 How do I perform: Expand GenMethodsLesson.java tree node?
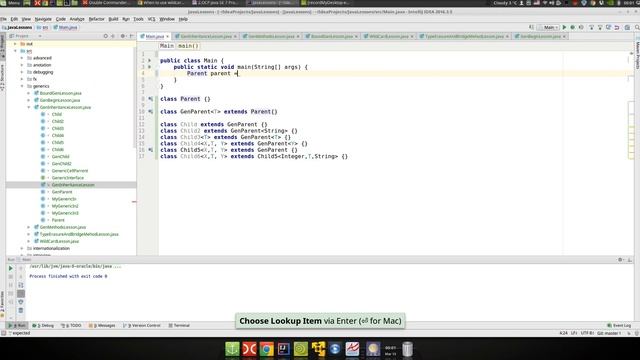tap(29, 227)
